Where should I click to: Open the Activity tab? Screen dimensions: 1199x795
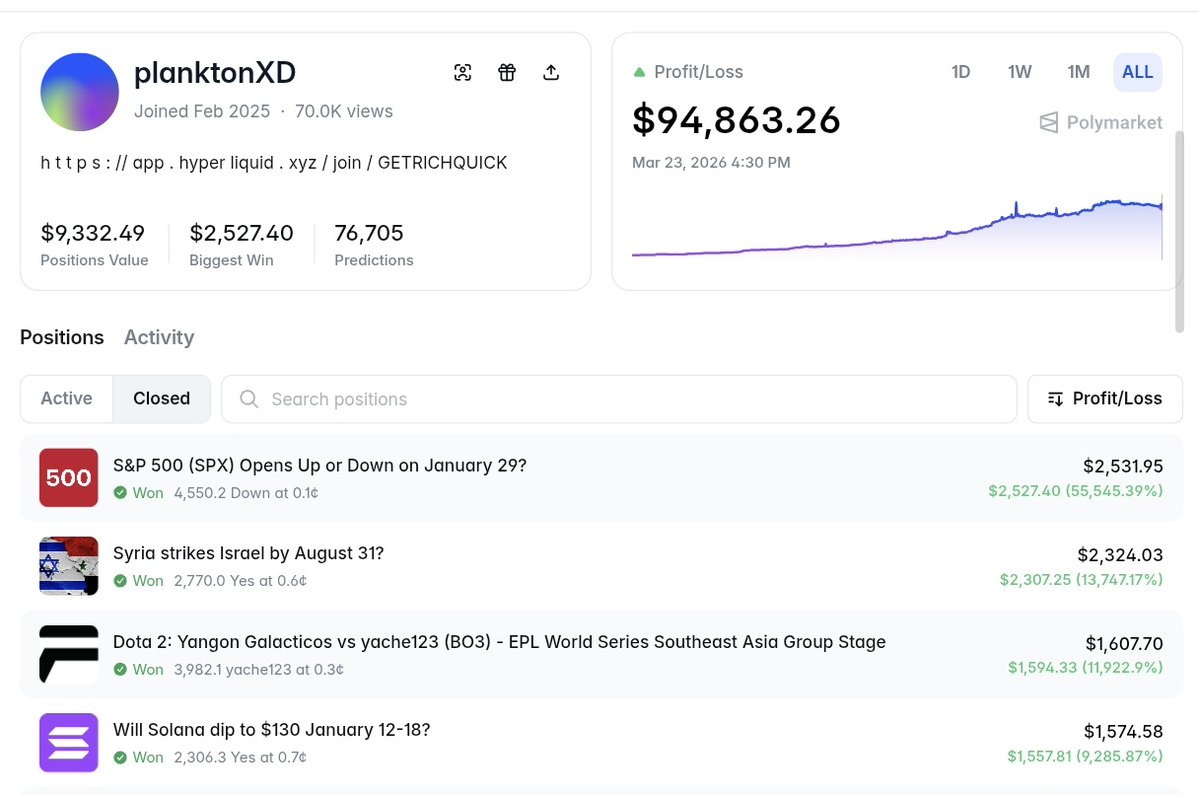[159, 337]
